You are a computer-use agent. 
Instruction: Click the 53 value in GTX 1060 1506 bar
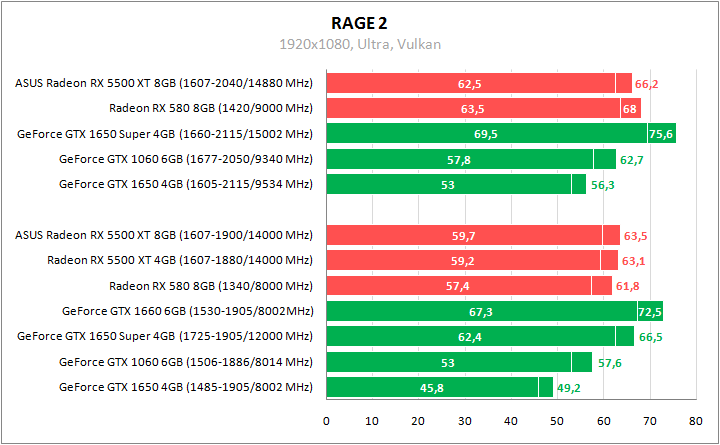pos(448,363)
